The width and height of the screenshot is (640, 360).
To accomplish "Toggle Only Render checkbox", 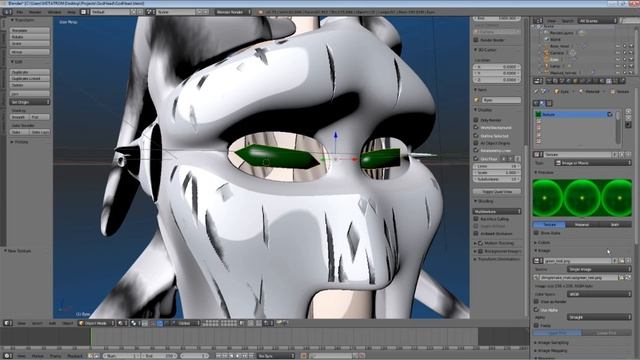I will [476, 120].
